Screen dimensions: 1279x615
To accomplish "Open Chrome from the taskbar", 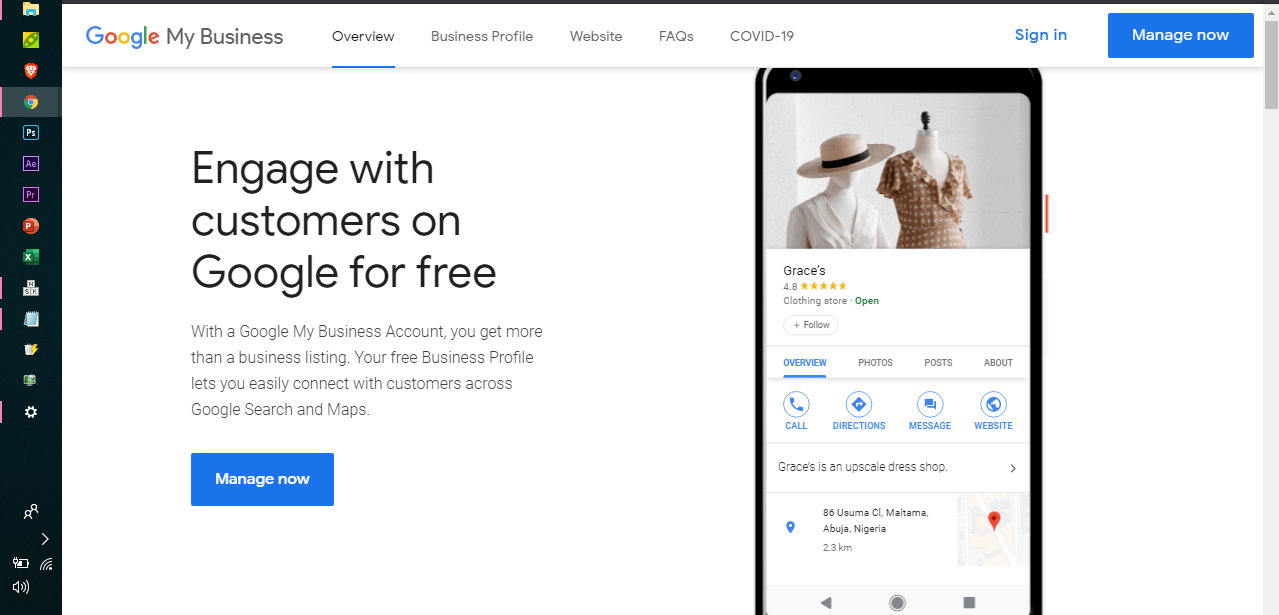I will tap(31, 102).
